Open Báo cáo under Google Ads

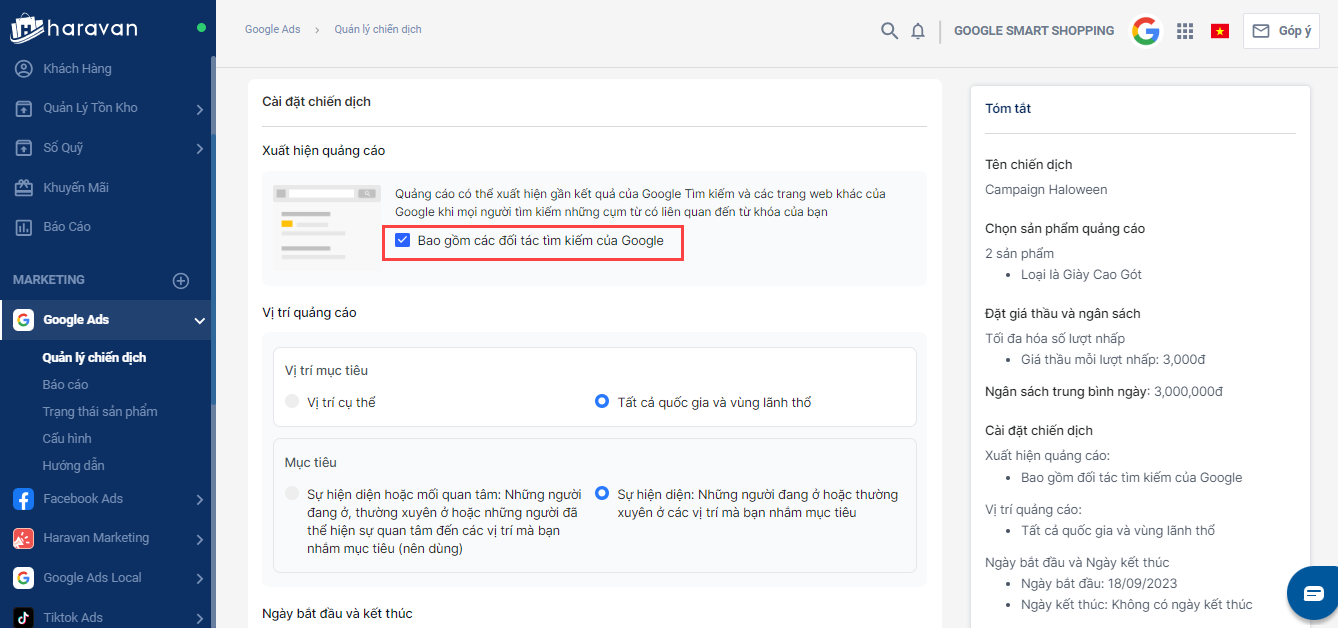click(65, 384)
